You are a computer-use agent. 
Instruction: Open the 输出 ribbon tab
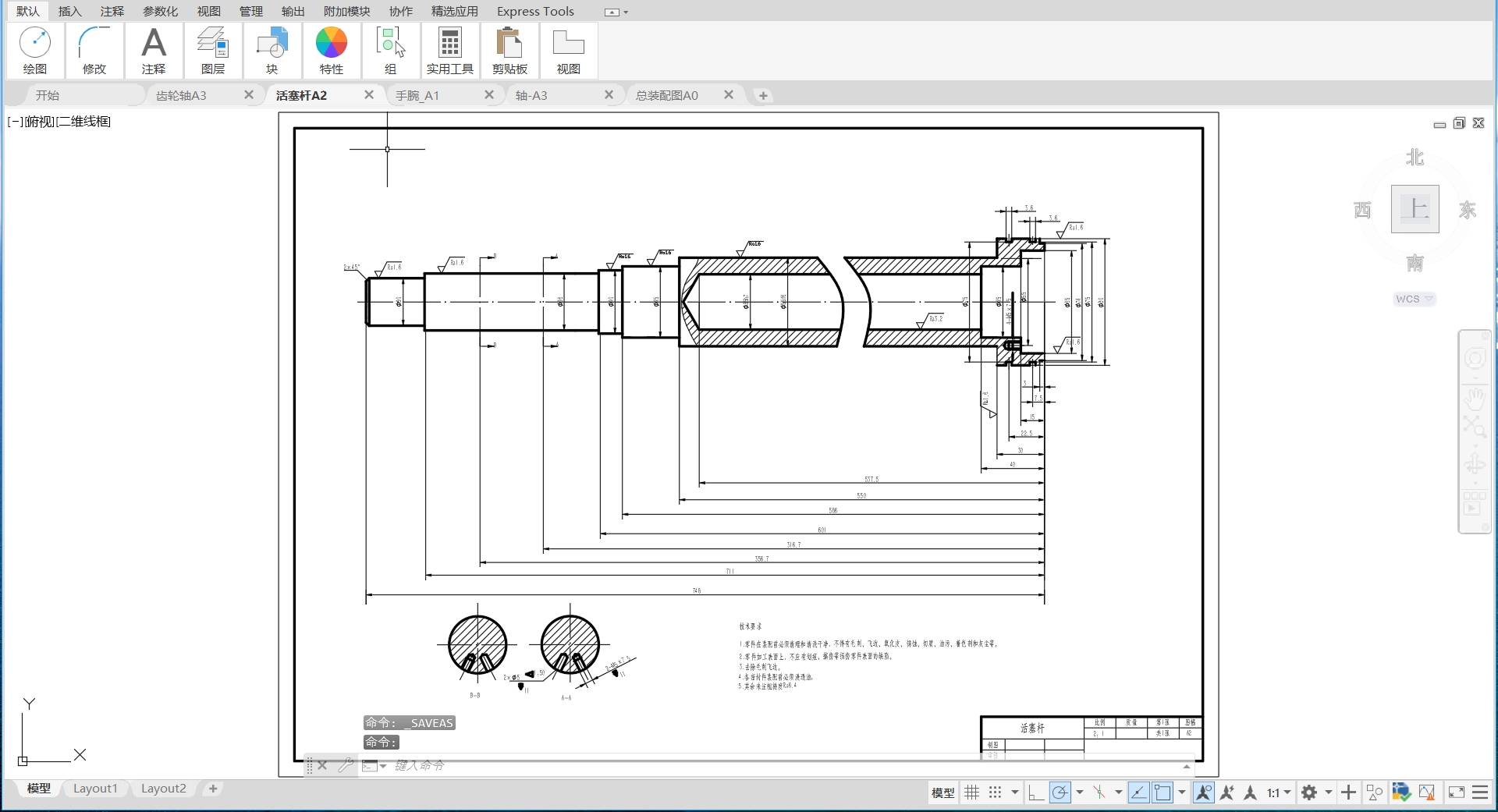(x=293, y=11)
